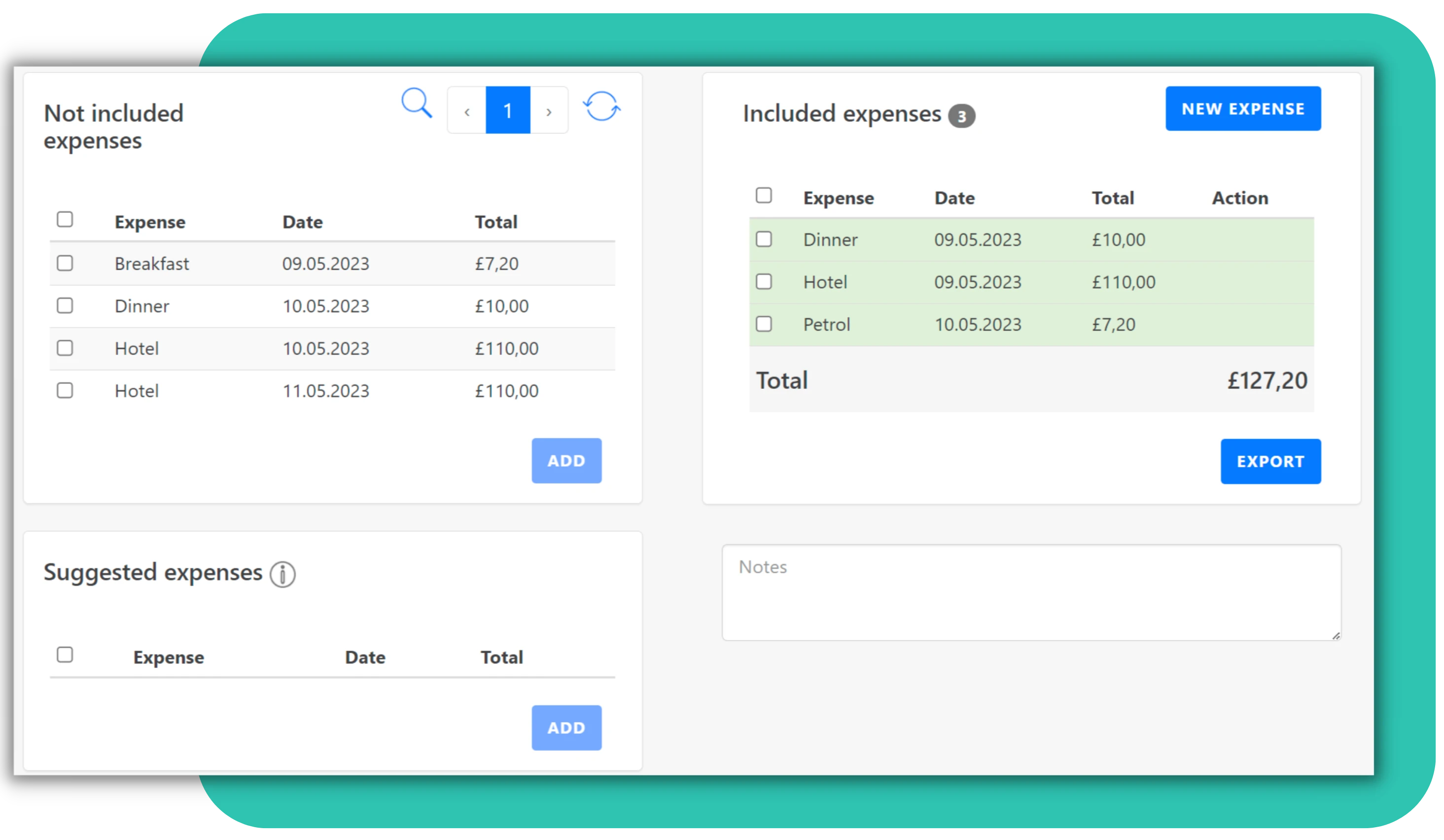Click ADD under Not included expenses
This screenshot has width=1444, height=840.
coord(566,461)
